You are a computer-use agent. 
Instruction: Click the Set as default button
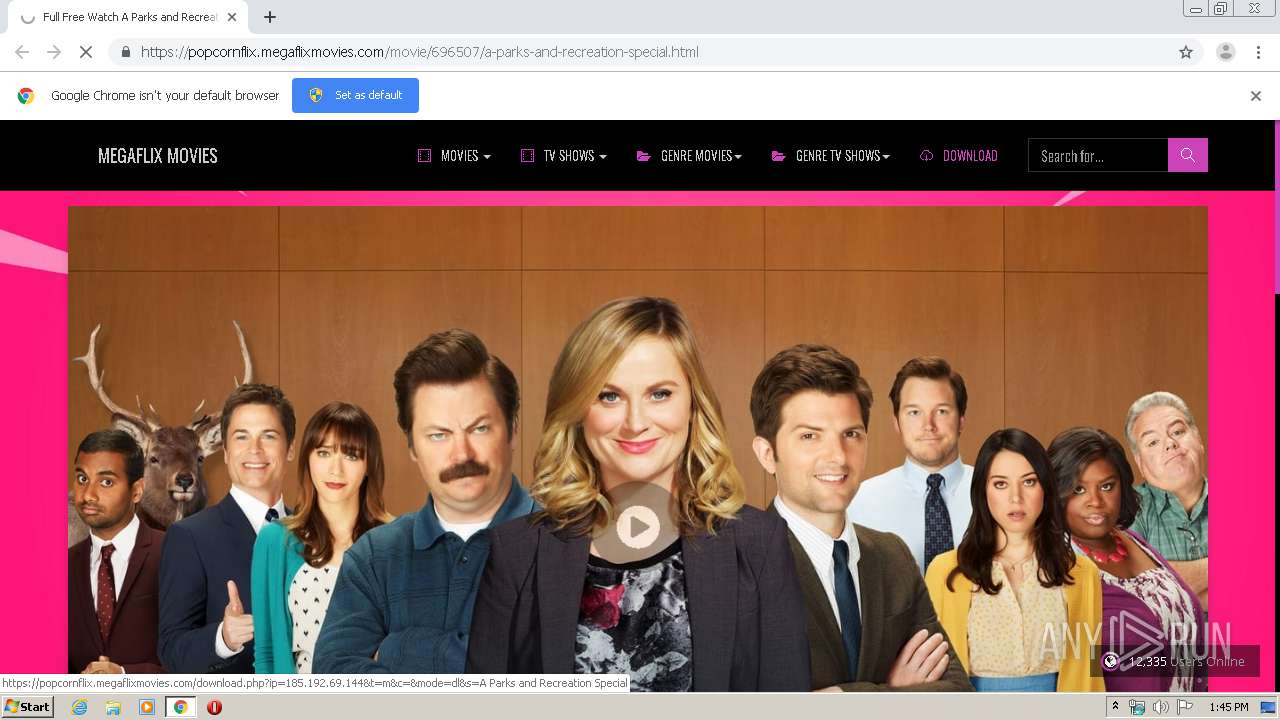click(x=355, y=95)
